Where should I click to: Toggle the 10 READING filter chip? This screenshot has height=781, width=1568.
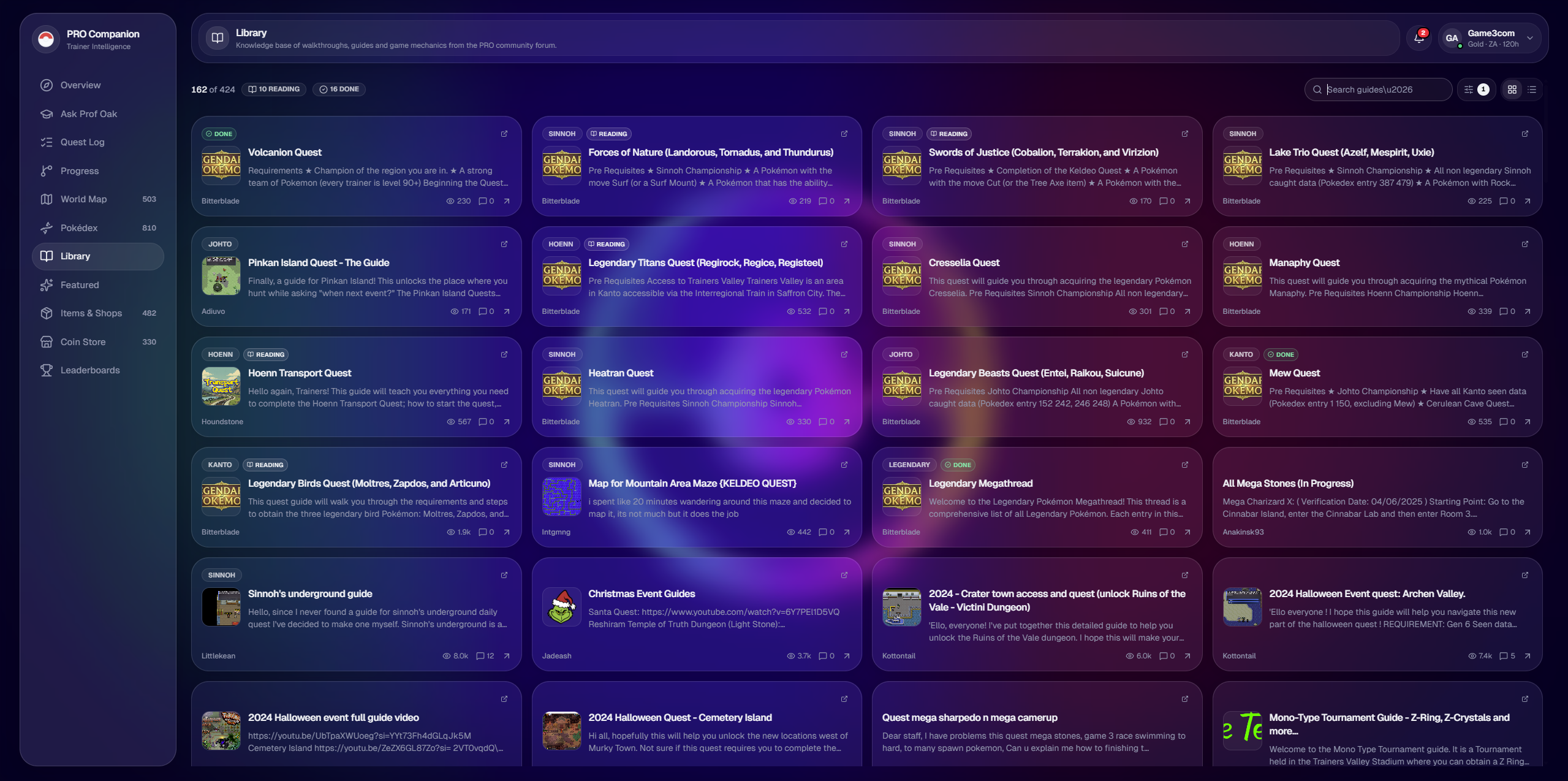point(274,90)
